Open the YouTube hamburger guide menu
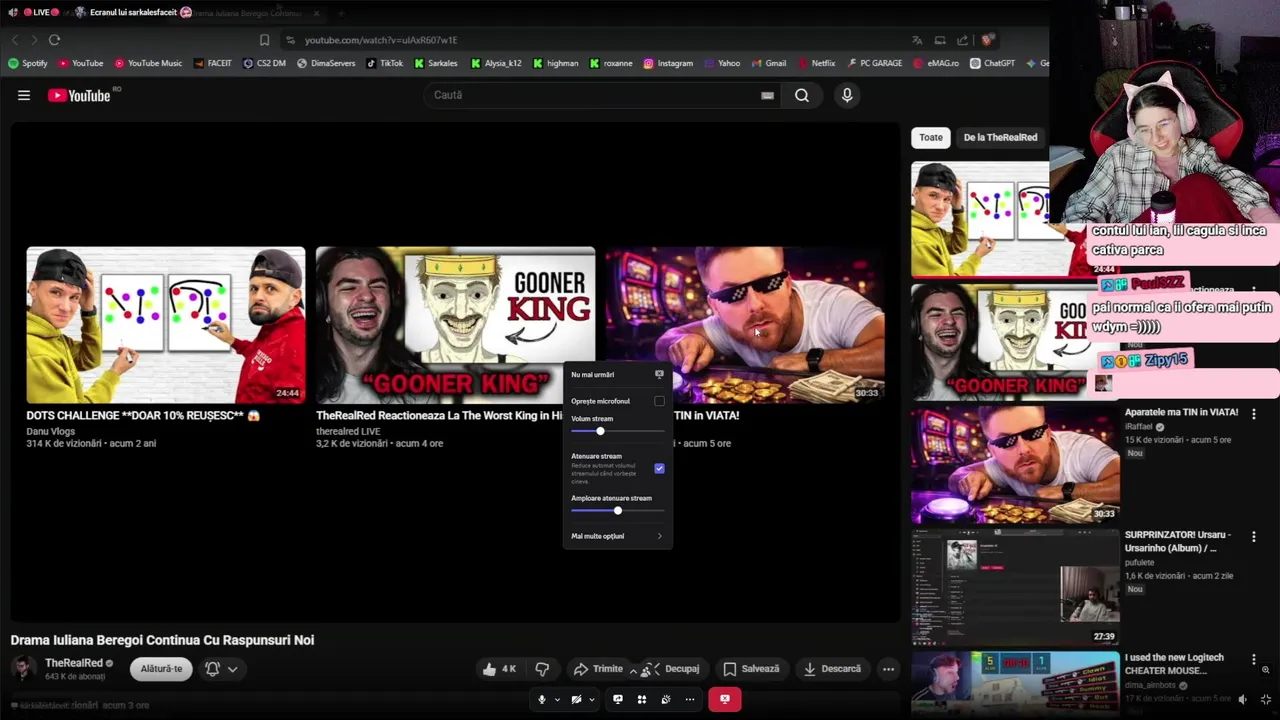 [24, 95]
